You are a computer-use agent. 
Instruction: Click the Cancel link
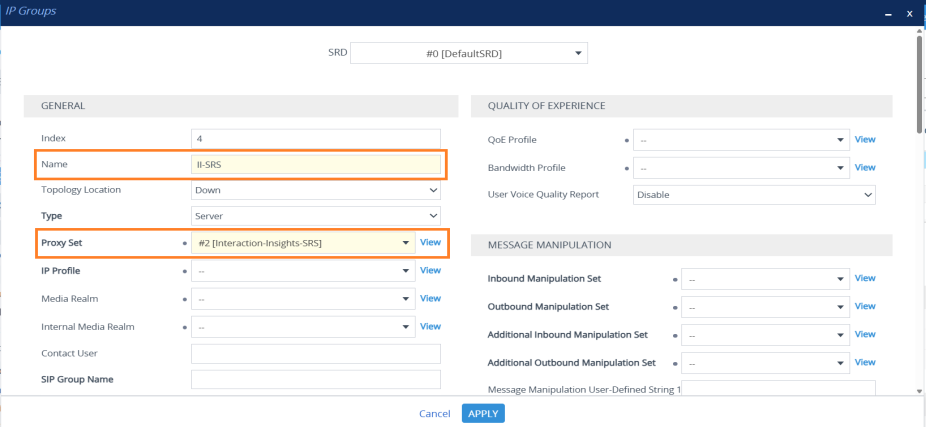tap(434, 414)
